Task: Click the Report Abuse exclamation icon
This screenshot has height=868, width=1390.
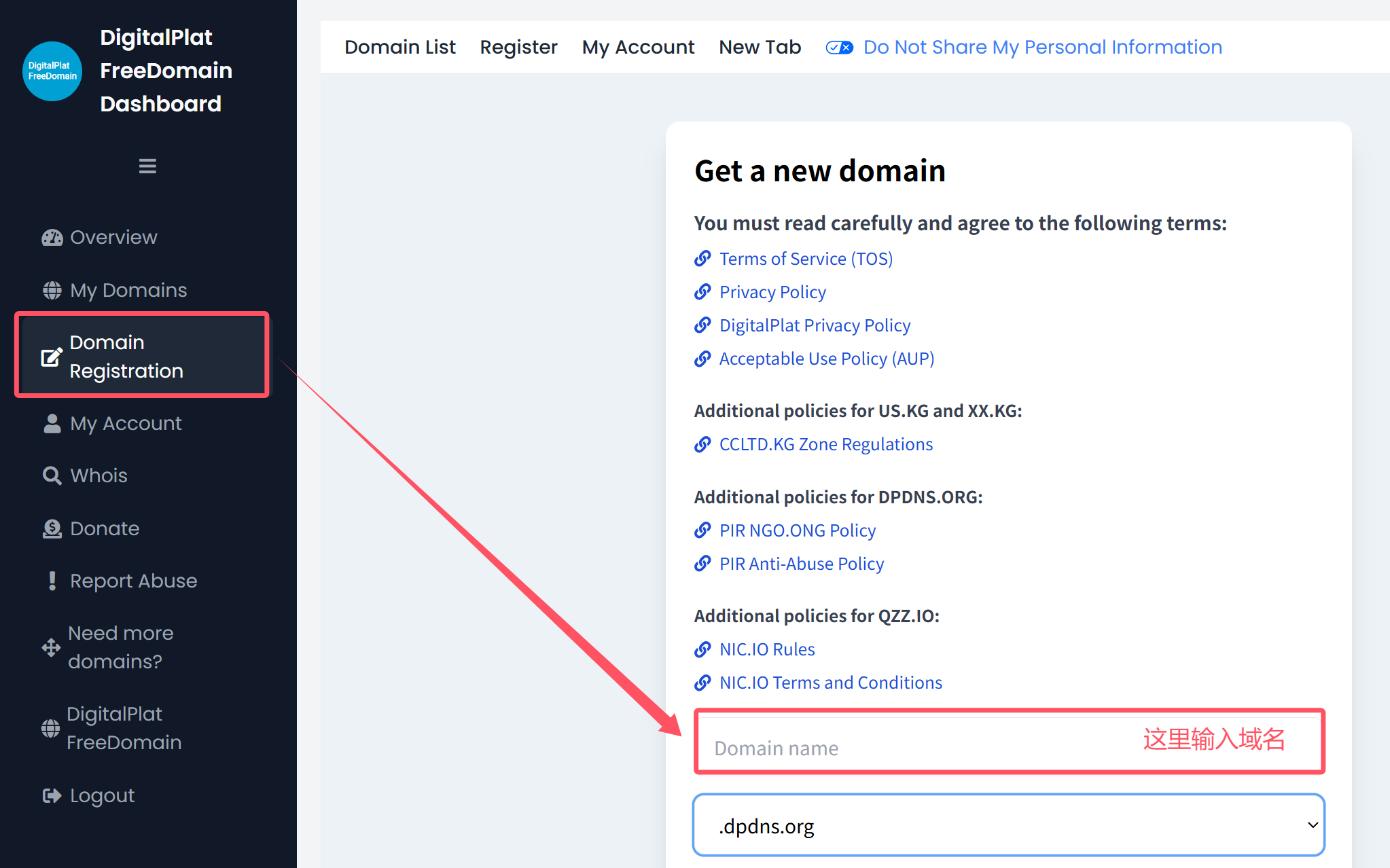Action: point(52,581)
